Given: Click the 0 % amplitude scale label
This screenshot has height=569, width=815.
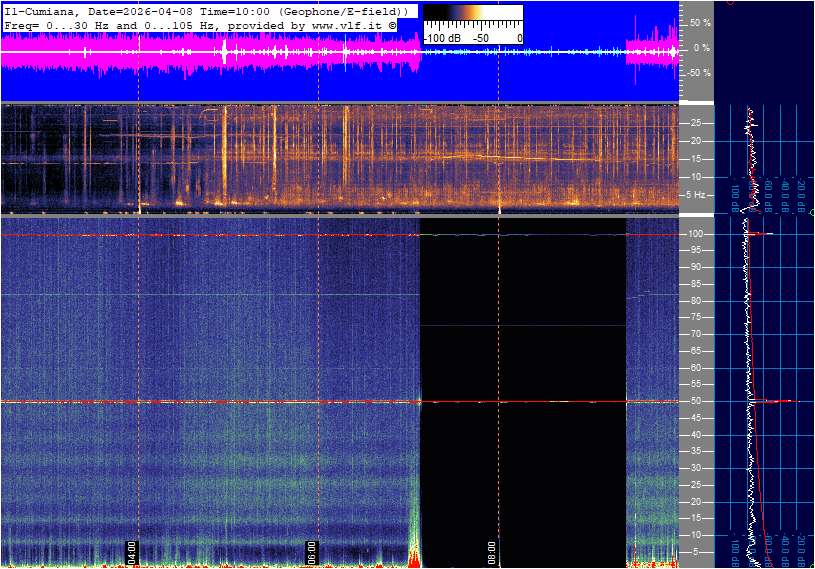Looking at the screenshot, I should [703, 47].
